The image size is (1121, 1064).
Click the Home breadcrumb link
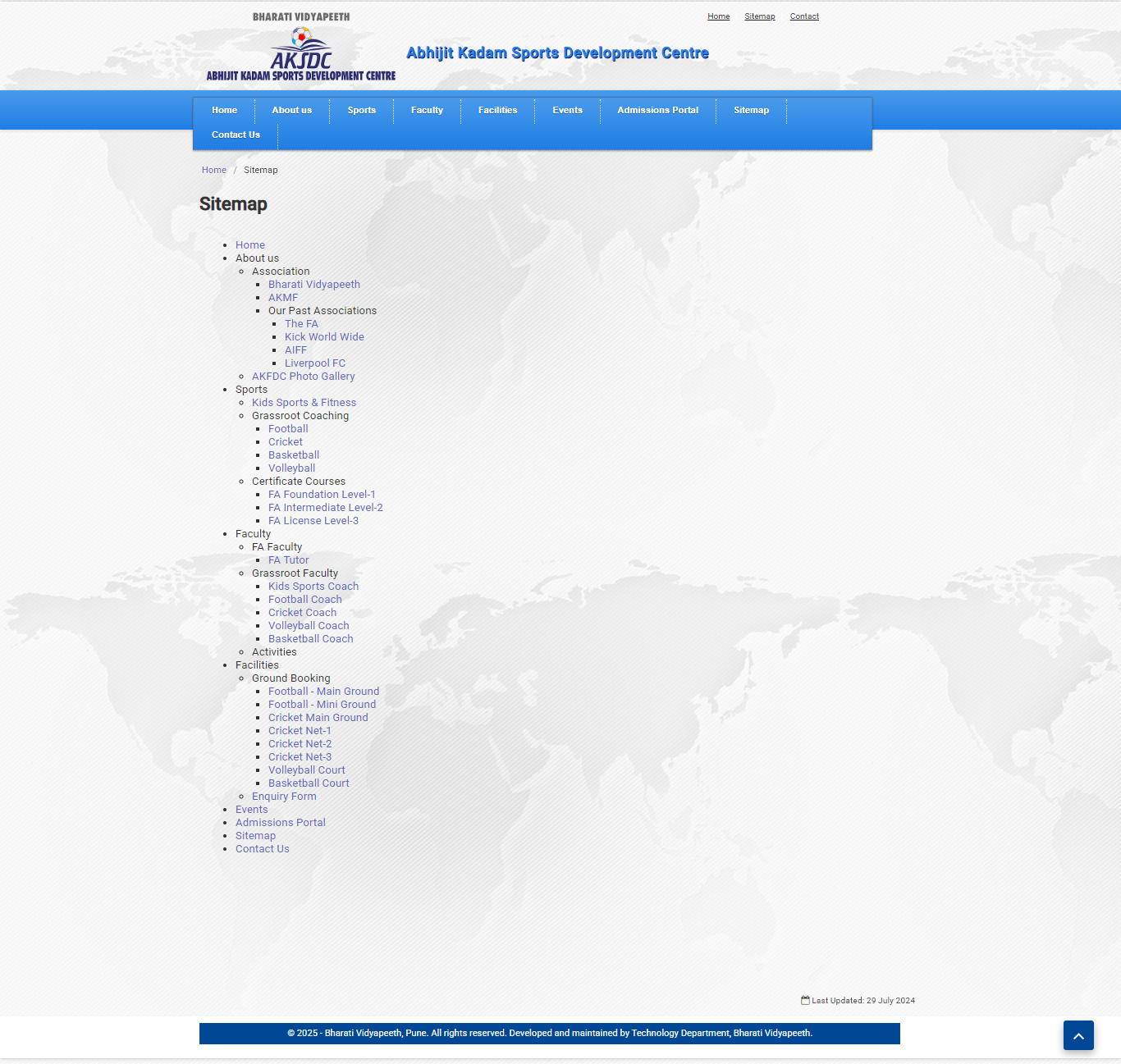pyautogui.click(x=214, y=170)
